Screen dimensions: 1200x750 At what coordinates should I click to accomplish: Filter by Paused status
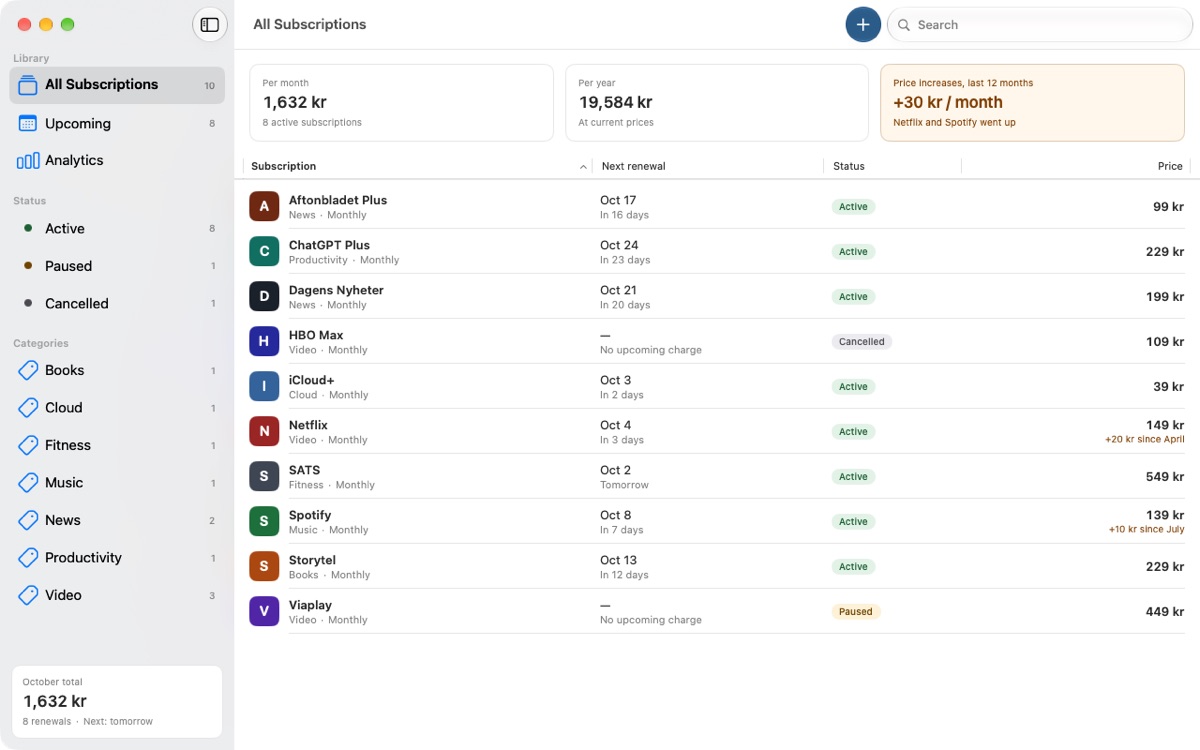point(117,266)
